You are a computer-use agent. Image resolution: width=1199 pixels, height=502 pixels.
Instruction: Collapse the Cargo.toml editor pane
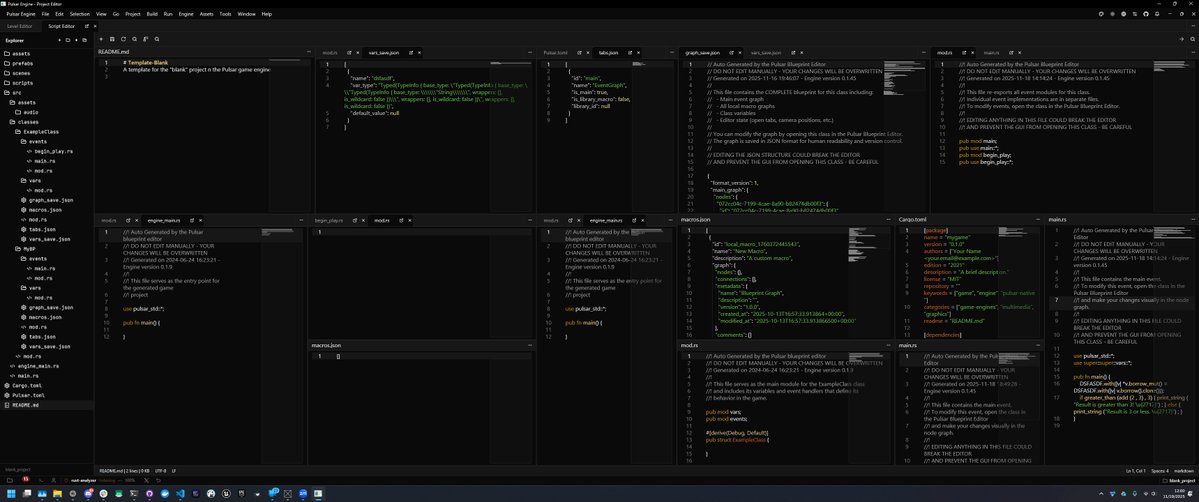coord(1039,220)
